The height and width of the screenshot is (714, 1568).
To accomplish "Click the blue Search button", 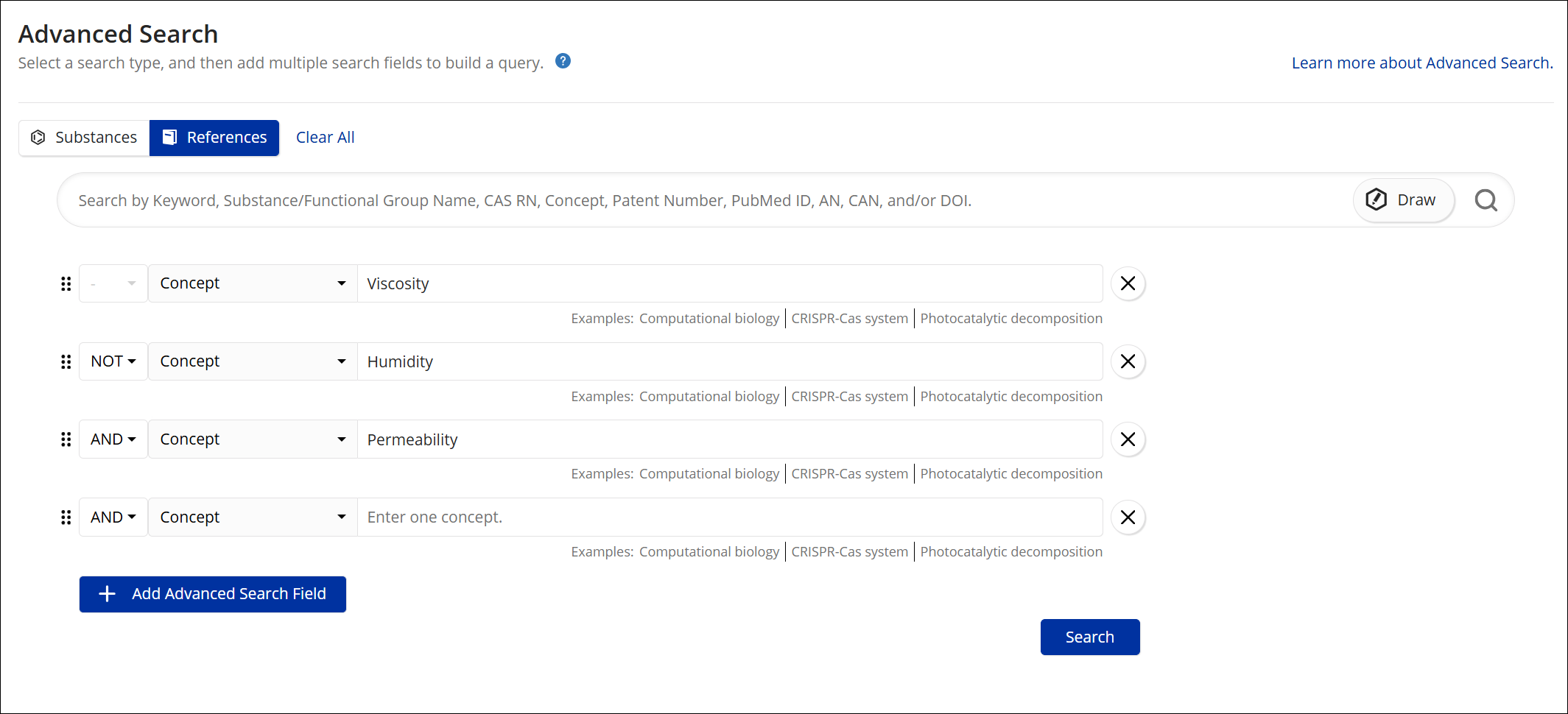I will point(1090,637).
